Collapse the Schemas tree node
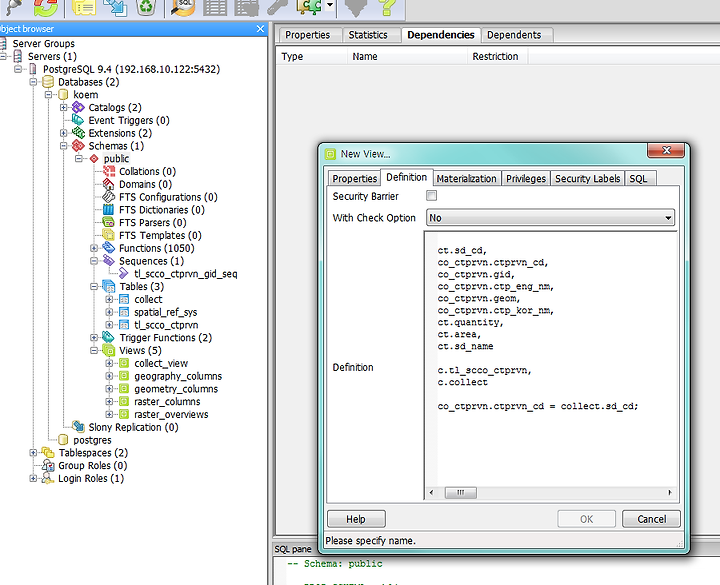The image size is (720, 585). (63, 146)
